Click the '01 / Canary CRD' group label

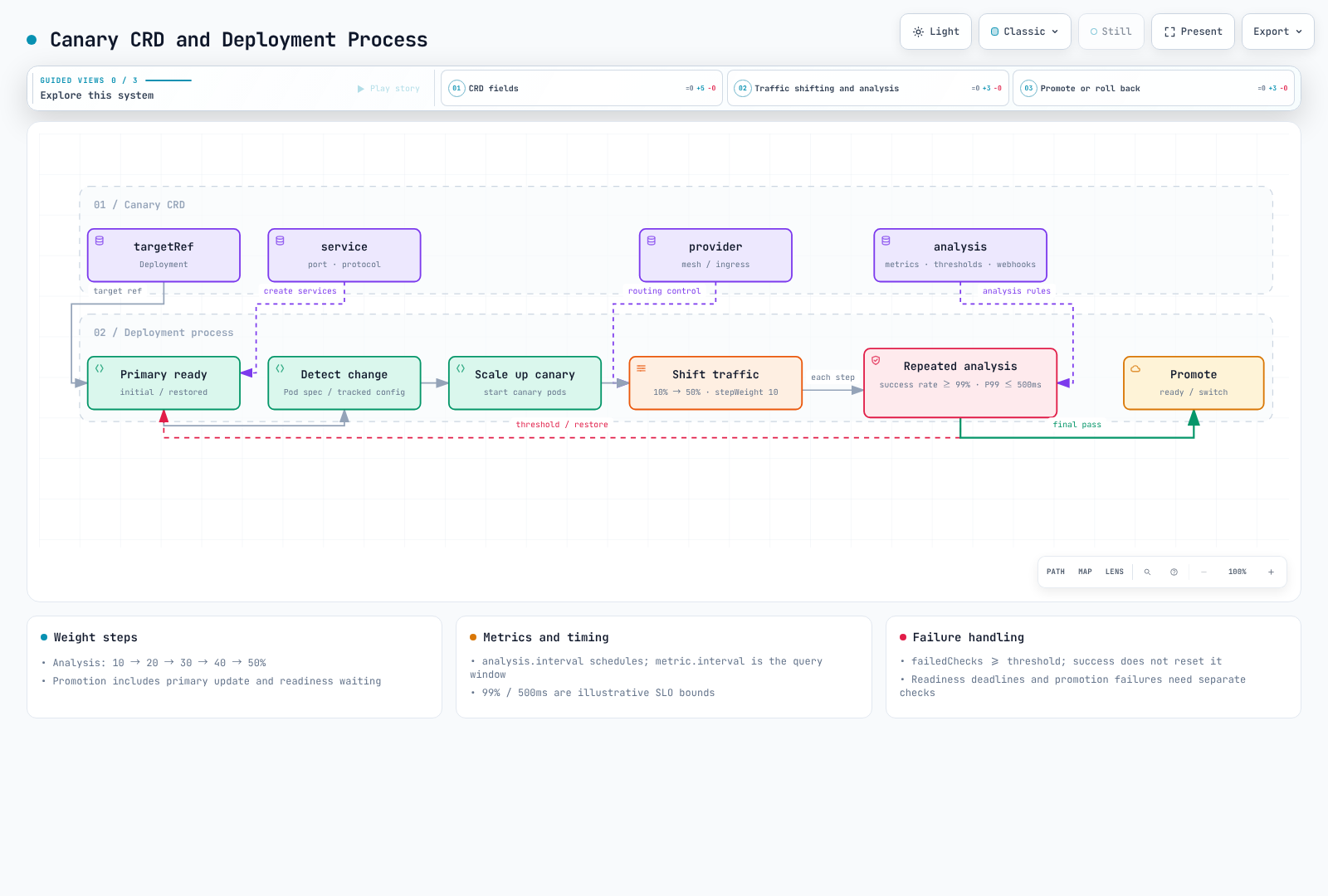click(139, 205)
